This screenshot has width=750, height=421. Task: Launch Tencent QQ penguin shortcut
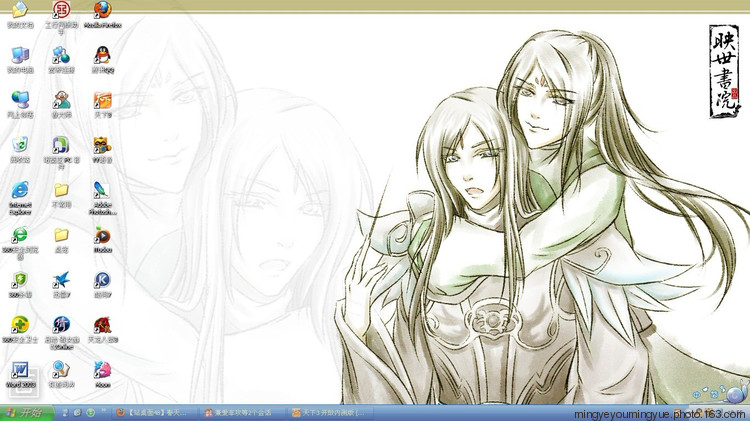(x=102, y=55)
